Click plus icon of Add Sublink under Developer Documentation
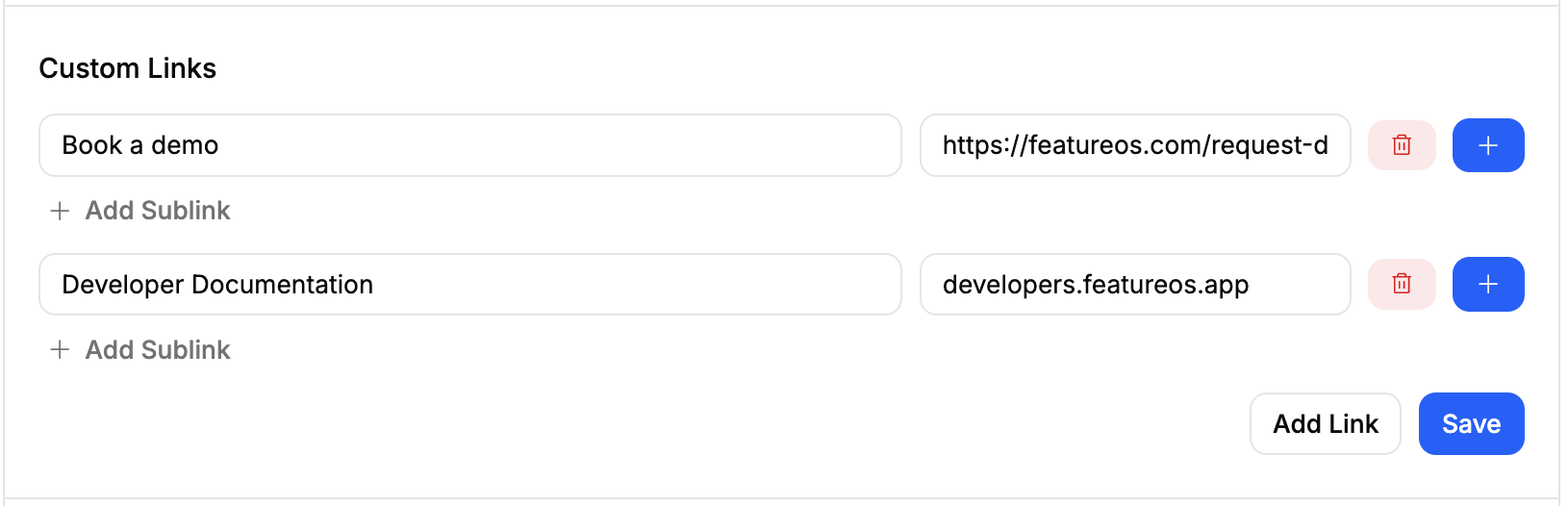1568x506 pixels. (x=60, y=350)
